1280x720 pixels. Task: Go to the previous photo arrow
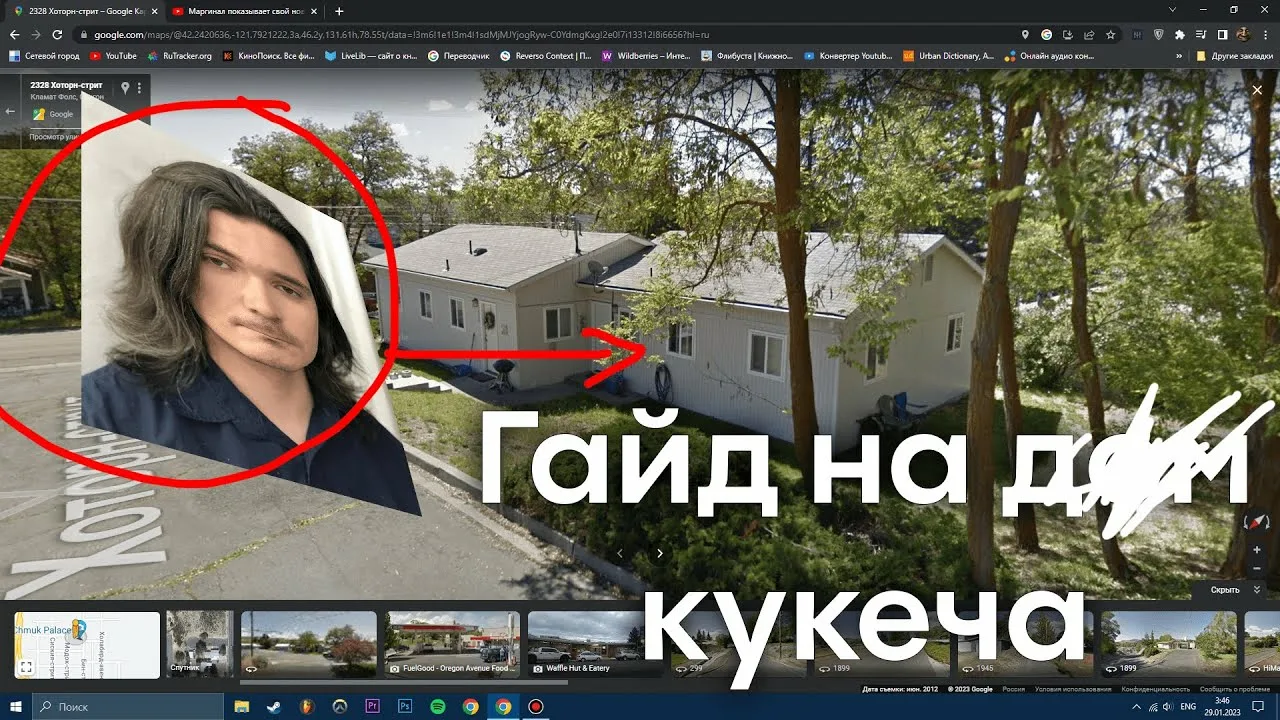point(620,553)
